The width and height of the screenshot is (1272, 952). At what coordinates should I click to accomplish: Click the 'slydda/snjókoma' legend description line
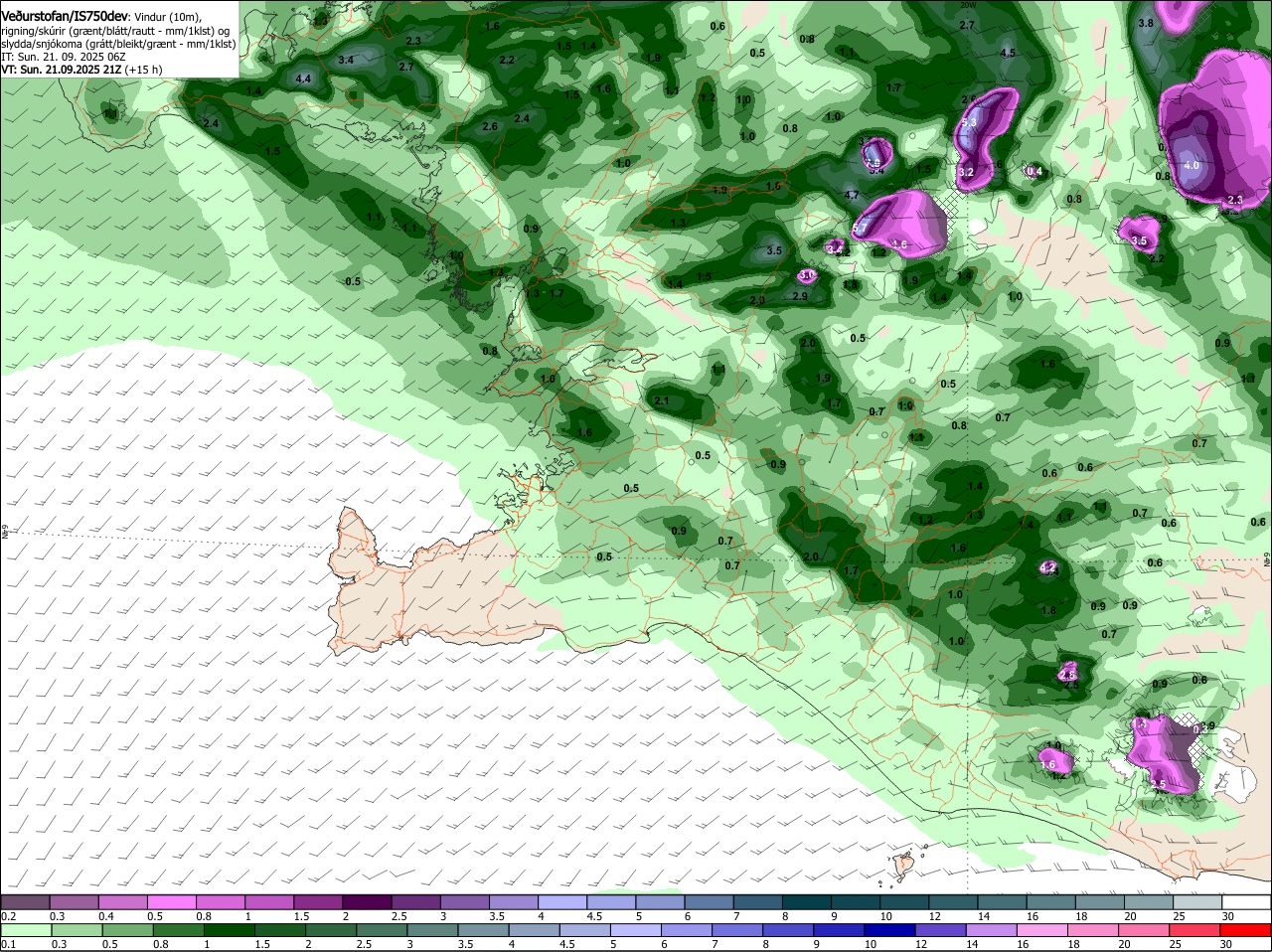pos(118,44)
